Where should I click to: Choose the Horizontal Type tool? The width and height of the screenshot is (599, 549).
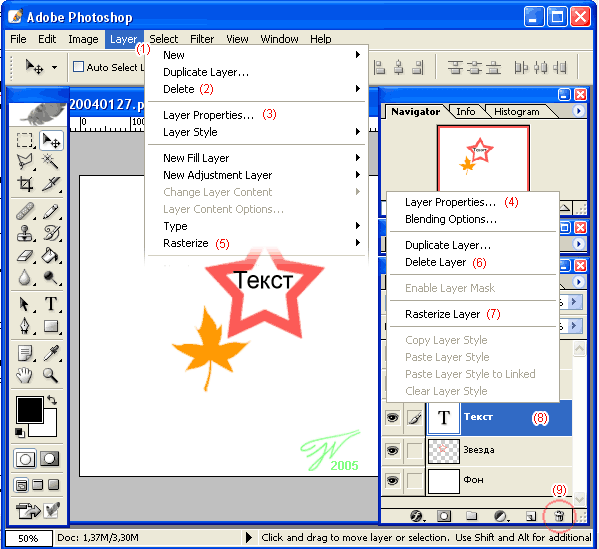point(51,304)
